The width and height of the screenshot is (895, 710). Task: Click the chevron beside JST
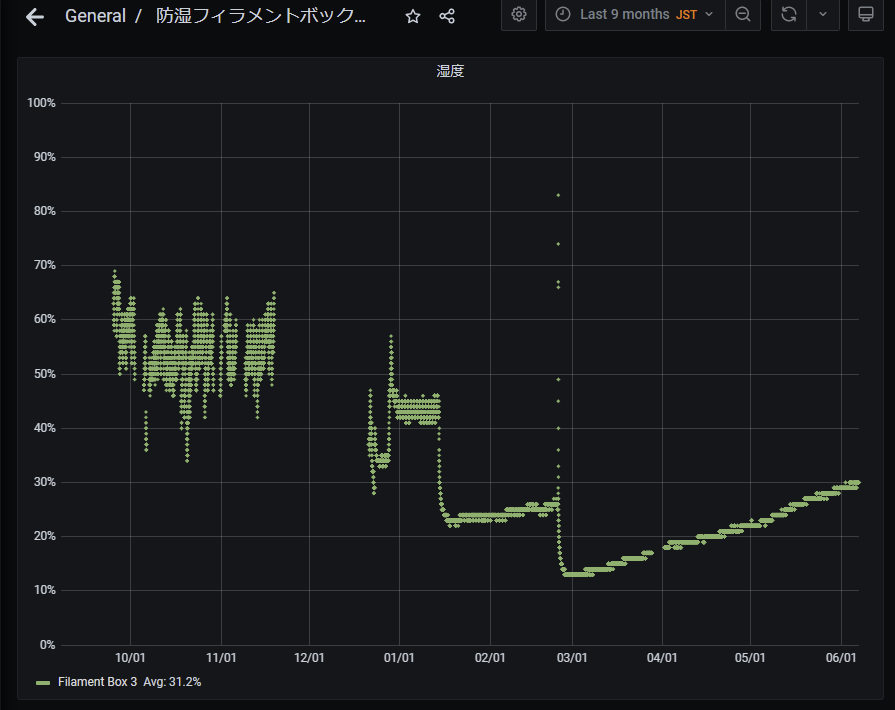709,14
